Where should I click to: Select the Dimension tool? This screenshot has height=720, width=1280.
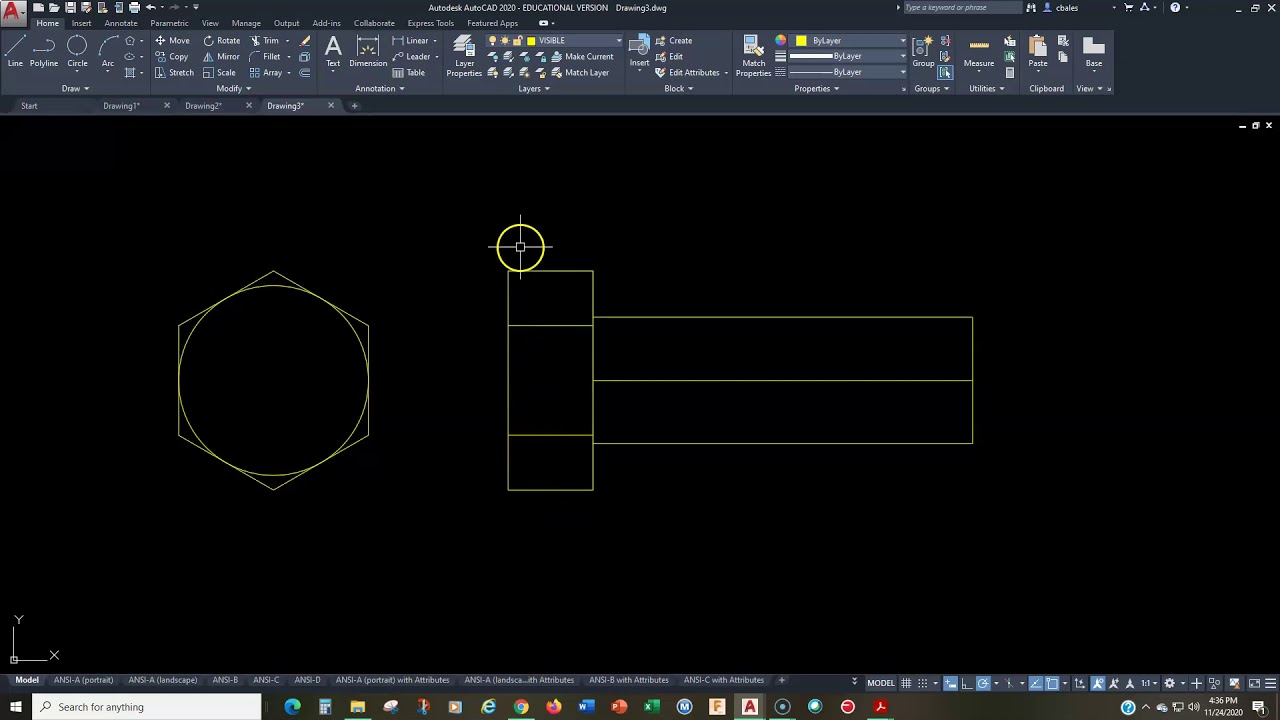(x=368, y=52)
